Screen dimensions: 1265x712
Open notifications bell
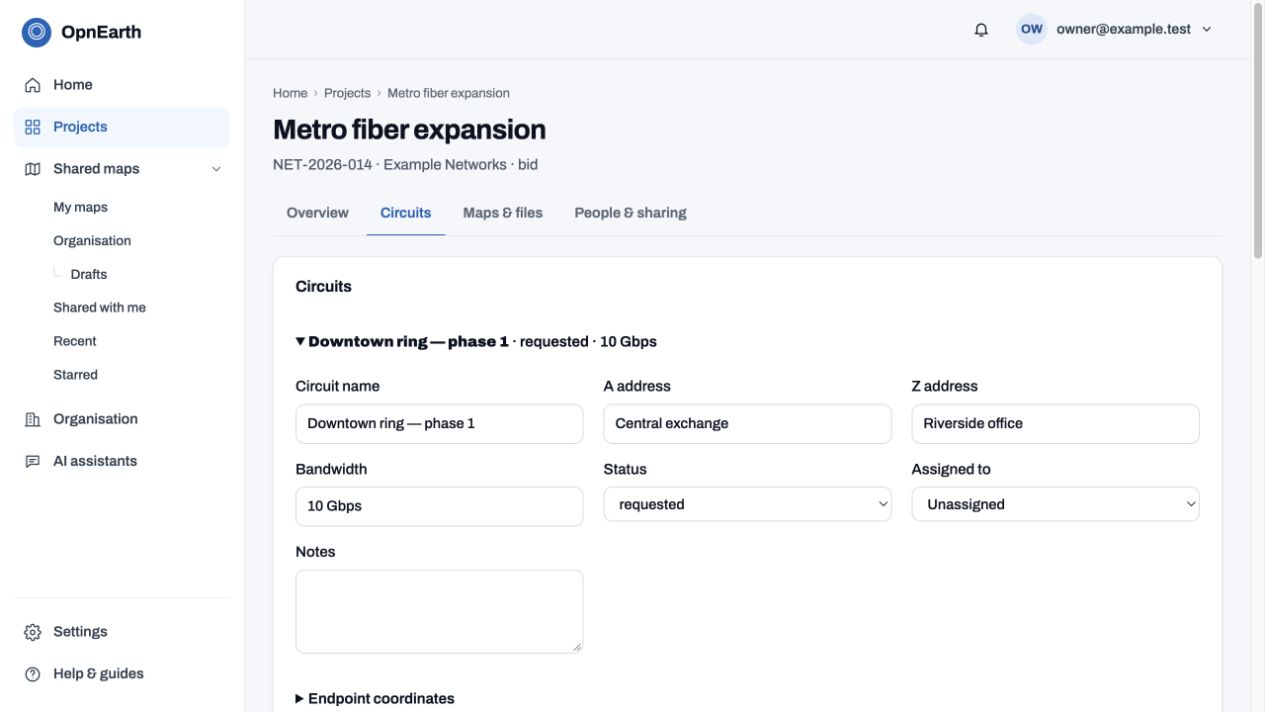[x=981, y=30]
